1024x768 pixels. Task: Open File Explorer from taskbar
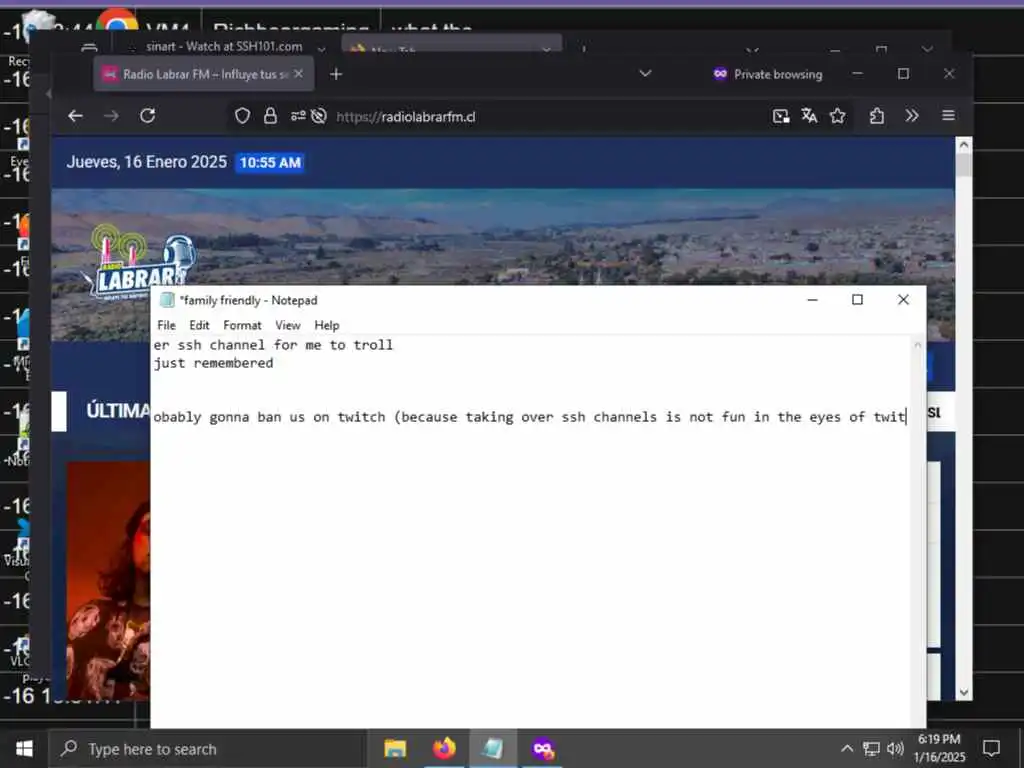coord(395,748)
